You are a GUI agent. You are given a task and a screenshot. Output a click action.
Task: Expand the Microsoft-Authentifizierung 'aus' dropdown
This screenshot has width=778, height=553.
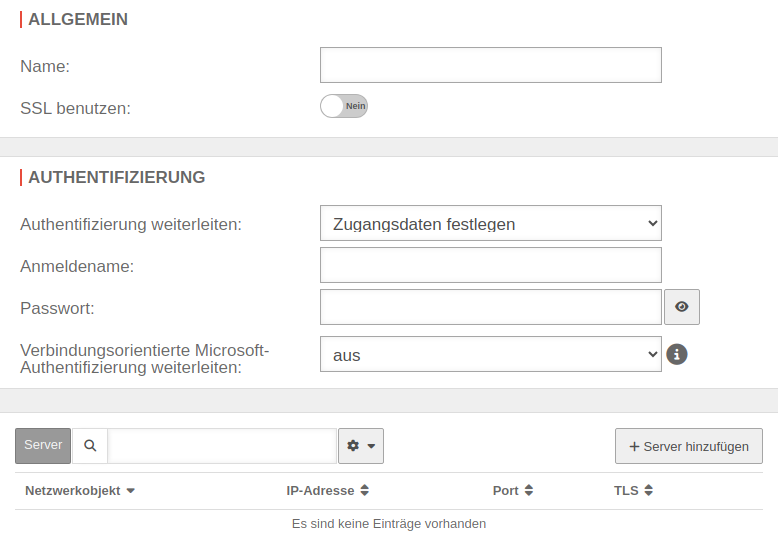pyautogui.click(x=490, y=354)
